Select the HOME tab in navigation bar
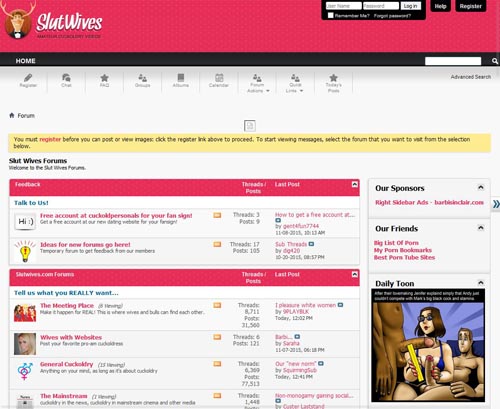This screenshot has width=500, height=409. point(25,61)
